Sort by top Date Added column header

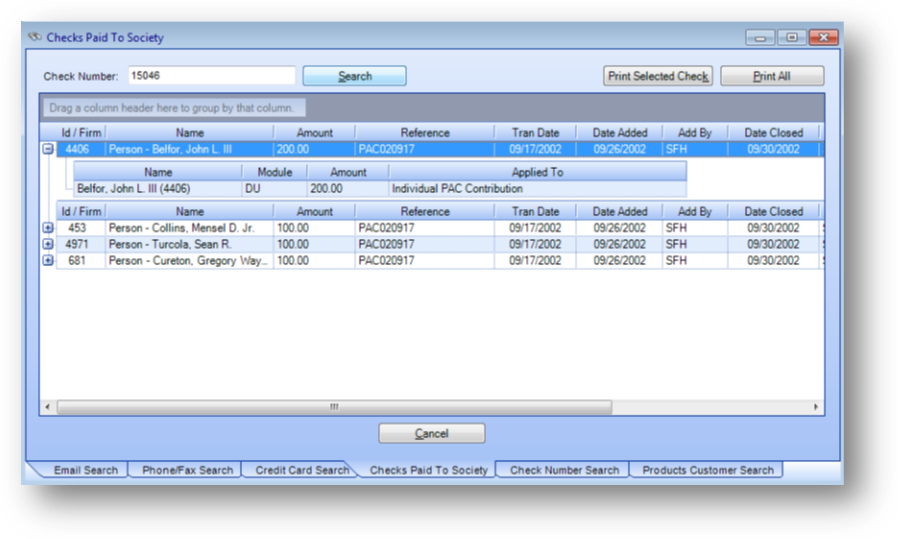click(x=620, y=132)
